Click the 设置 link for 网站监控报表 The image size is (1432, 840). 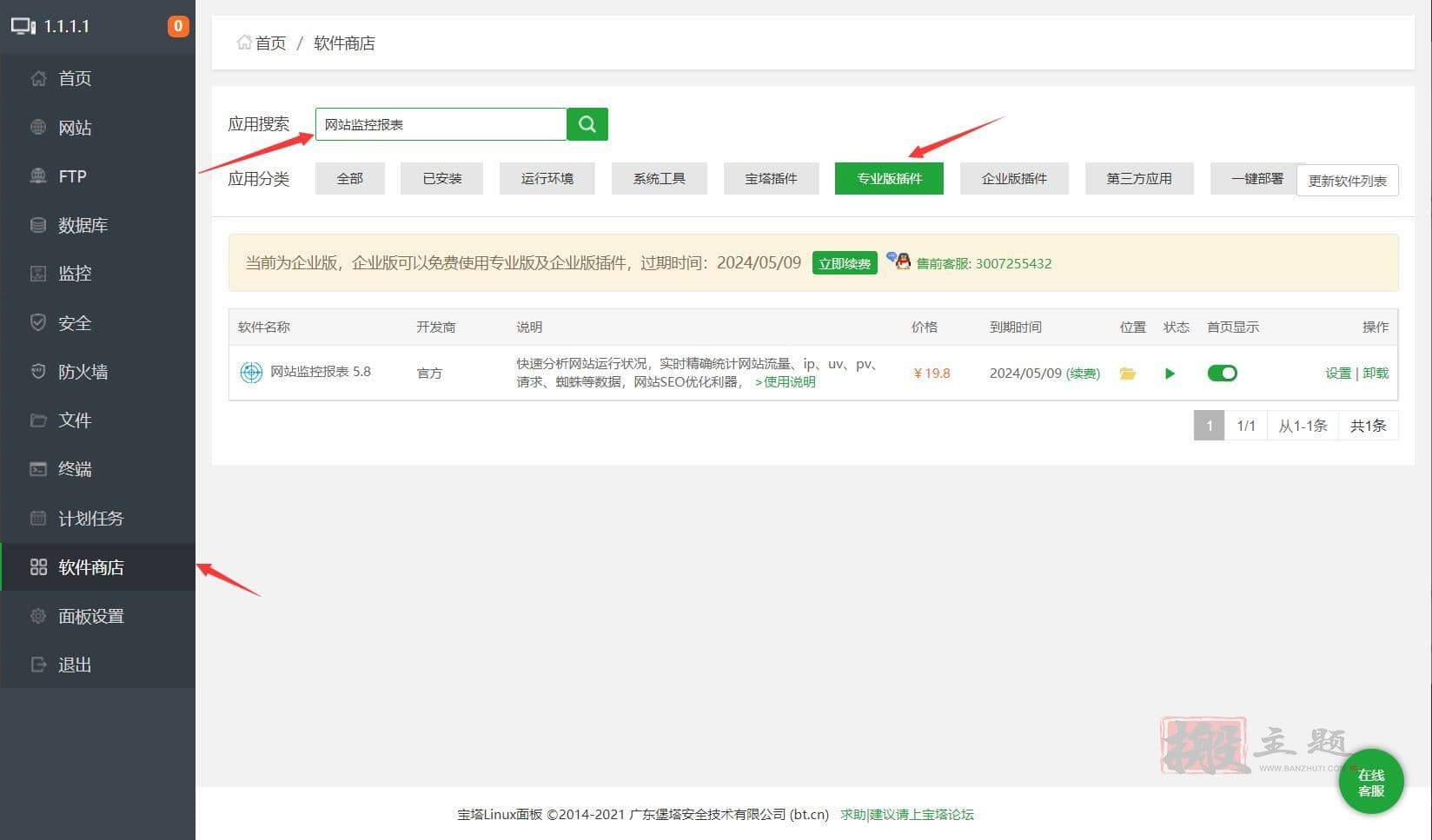(1338, 373)
